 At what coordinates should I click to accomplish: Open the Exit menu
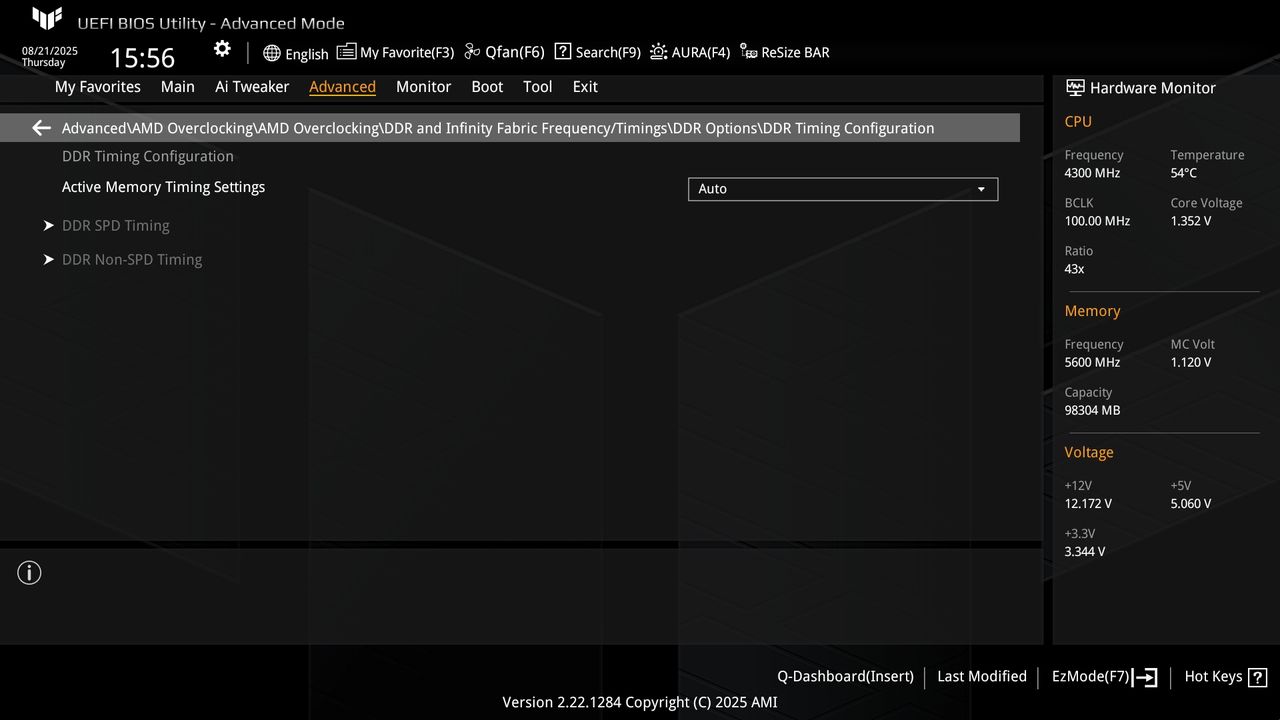point(584,87)
